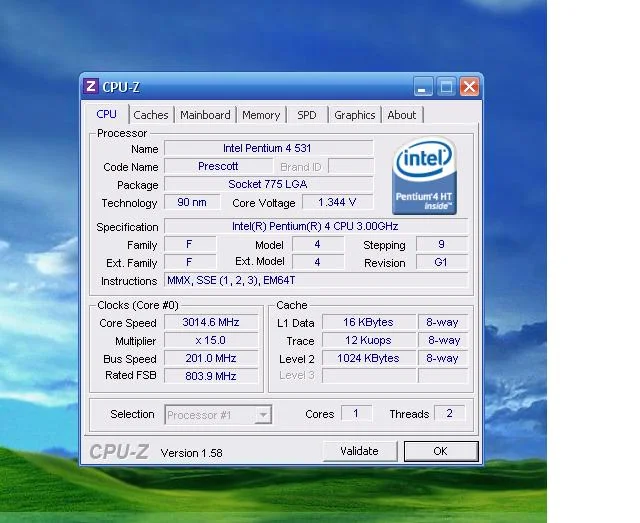The image size is (640, 523).
Task: Click the Threads value '2'
Action: [x=450, y=414]
